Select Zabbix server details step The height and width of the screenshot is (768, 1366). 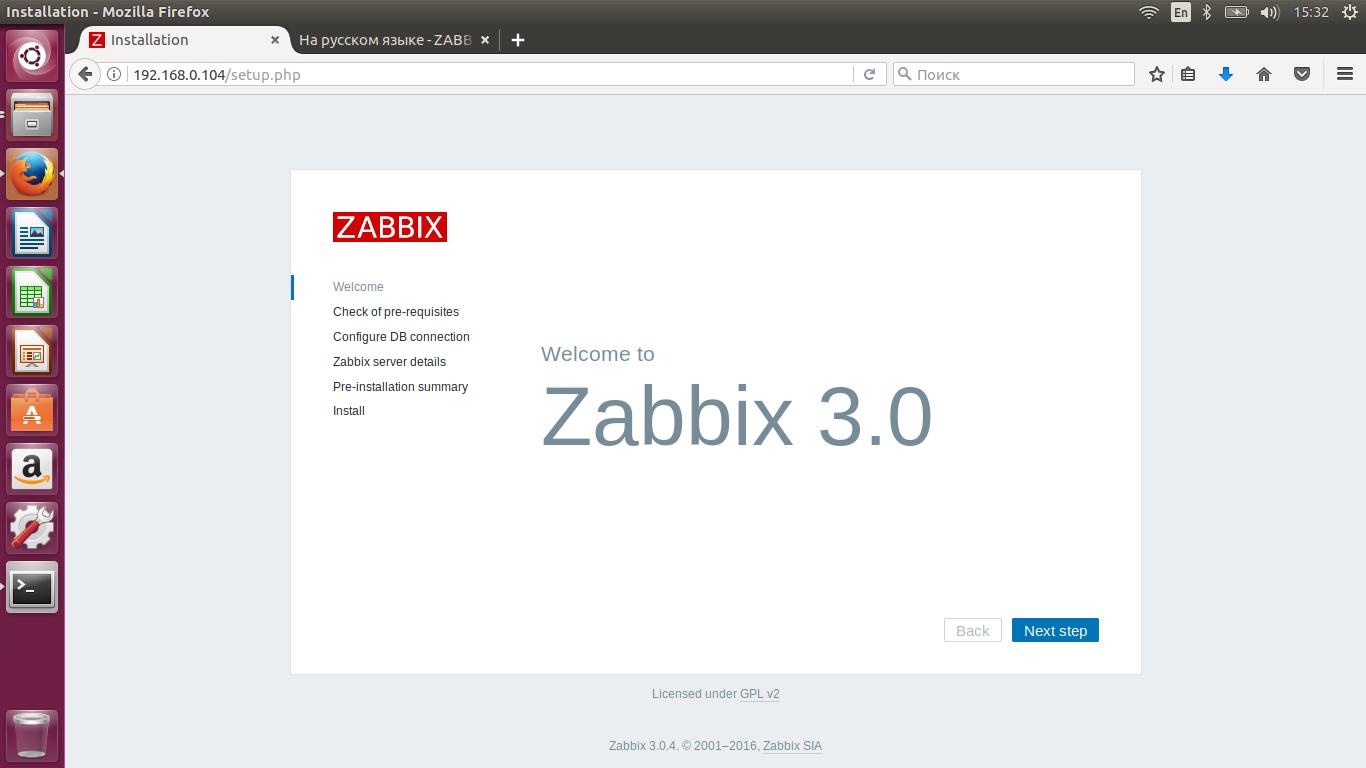(389, 362)
